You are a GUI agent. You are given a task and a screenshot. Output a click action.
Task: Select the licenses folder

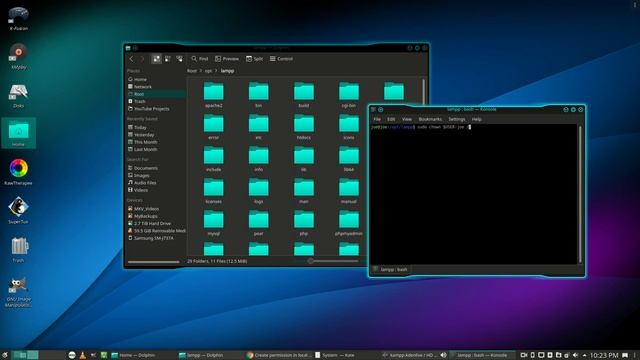pos(213,191)
